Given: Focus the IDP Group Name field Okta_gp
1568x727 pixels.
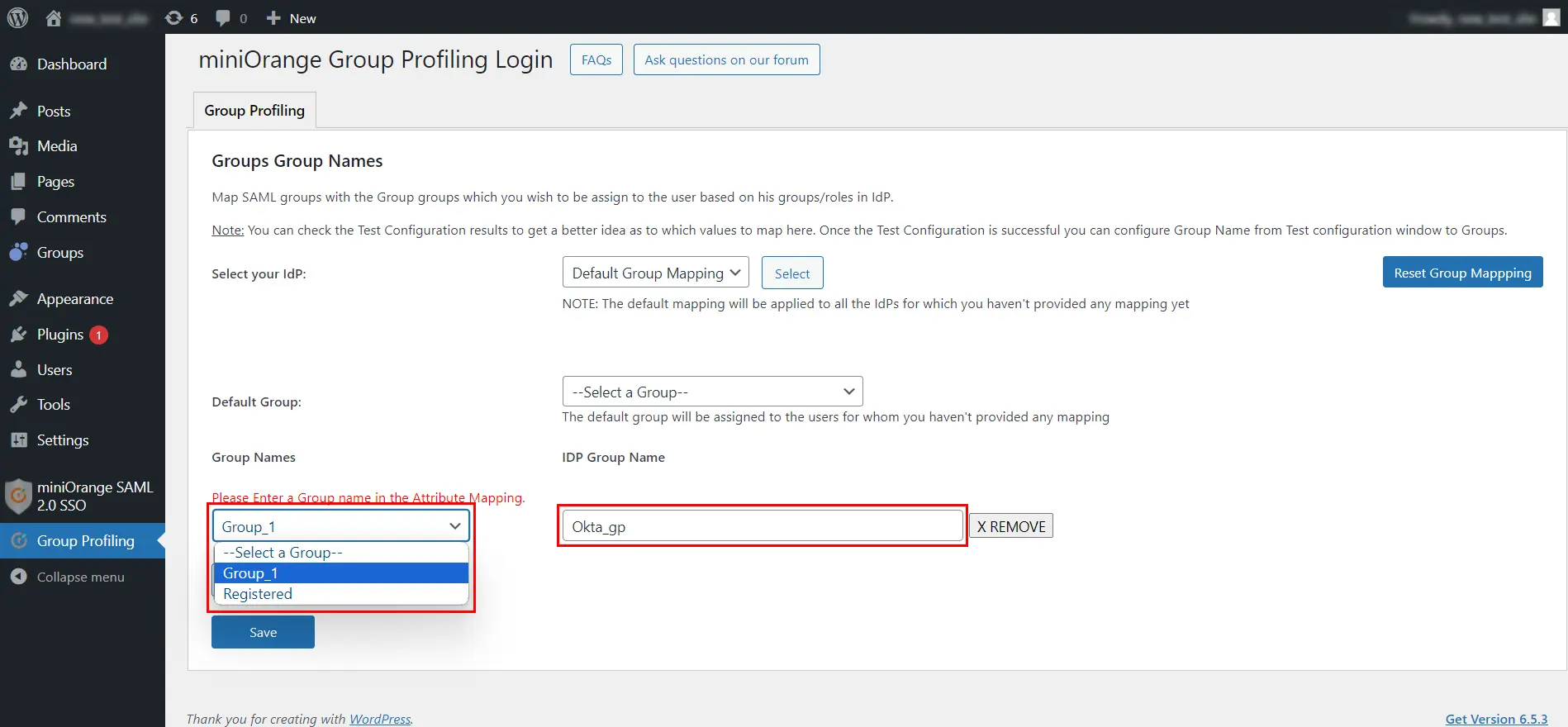Looking at the screenshot, I should [763, 526].
